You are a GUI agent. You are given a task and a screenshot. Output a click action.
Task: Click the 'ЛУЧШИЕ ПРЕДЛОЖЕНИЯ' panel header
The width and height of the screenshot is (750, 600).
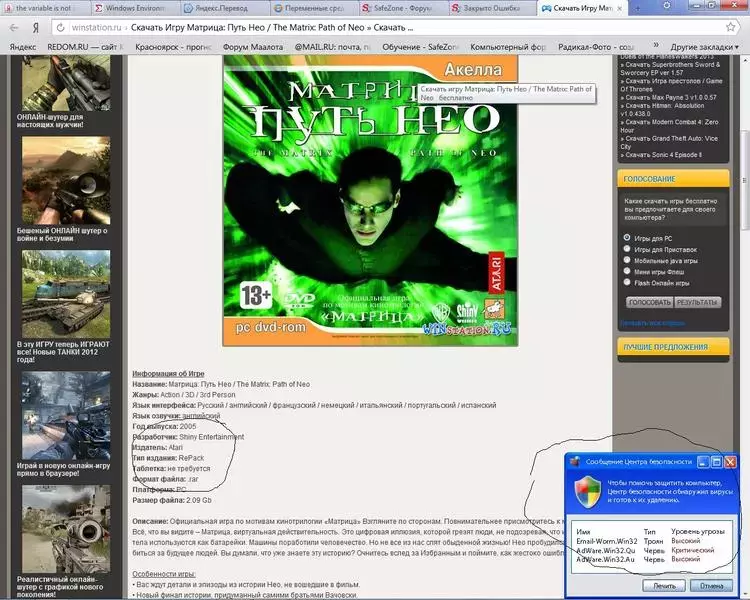click(x=673, y=347)
